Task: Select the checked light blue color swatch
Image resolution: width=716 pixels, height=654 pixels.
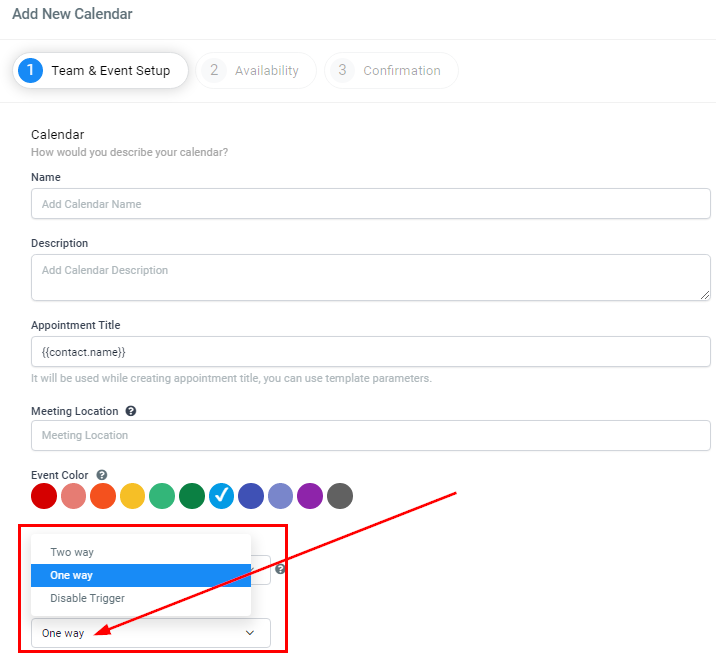Action: [222, 496]
